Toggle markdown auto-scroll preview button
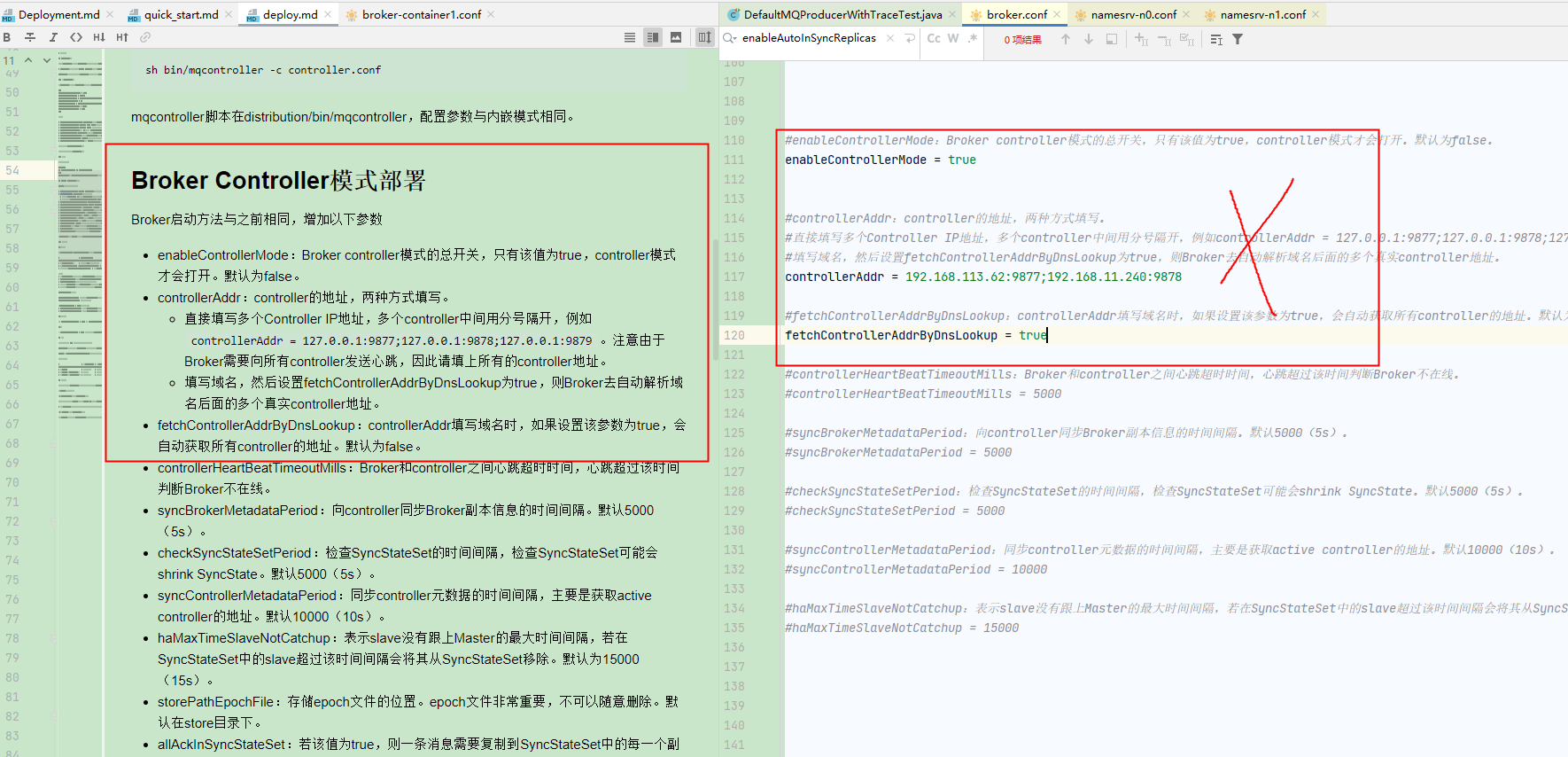This screenshot has height=757, width=1568. click(704, 37)
